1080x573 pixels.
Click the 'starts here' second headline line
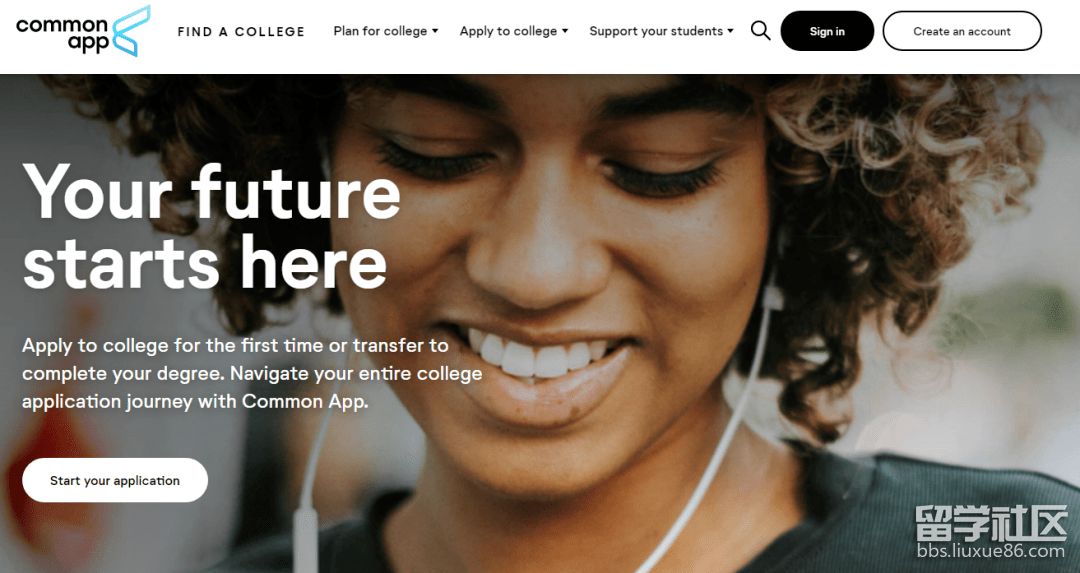205,263
